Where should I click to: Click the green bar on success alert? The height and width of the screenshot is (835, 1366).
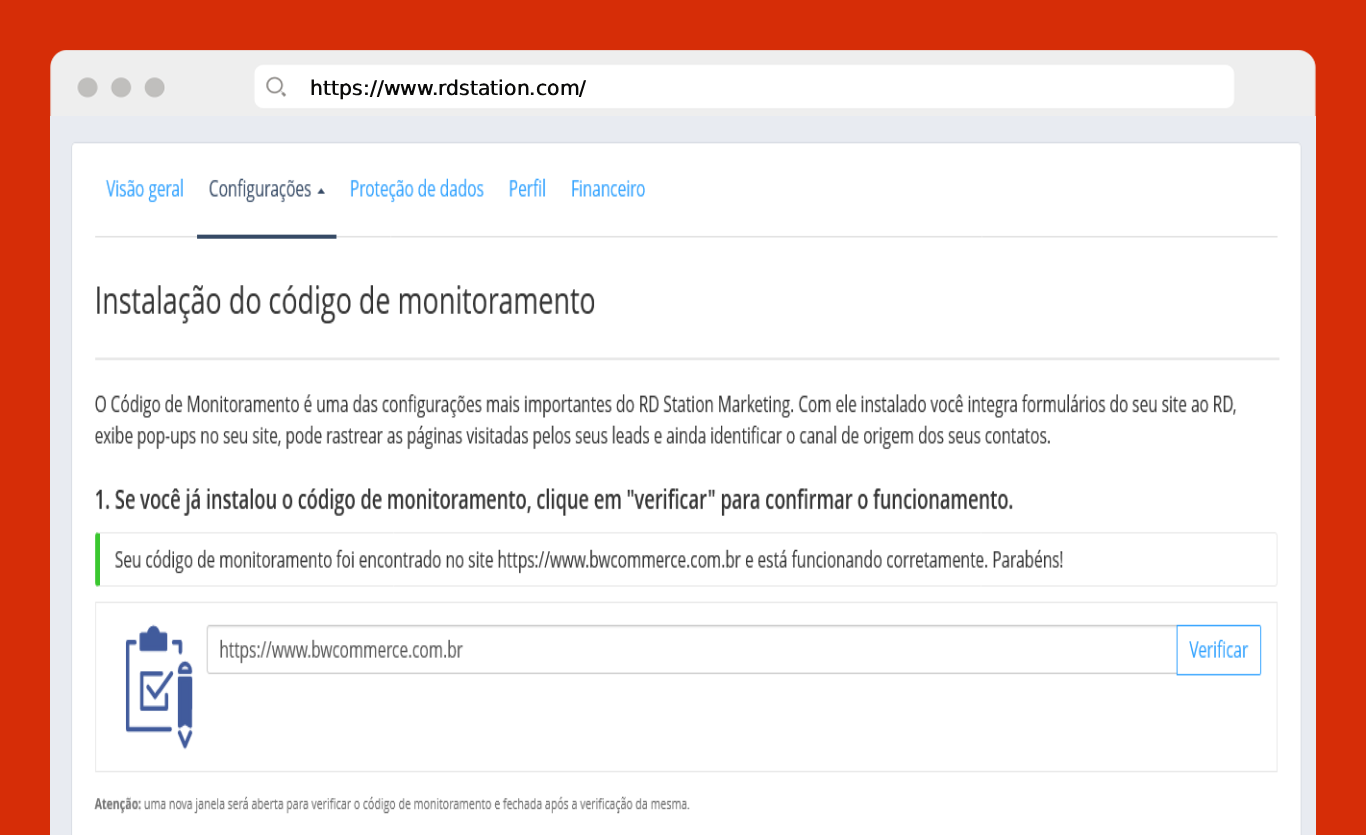(98, 560)
